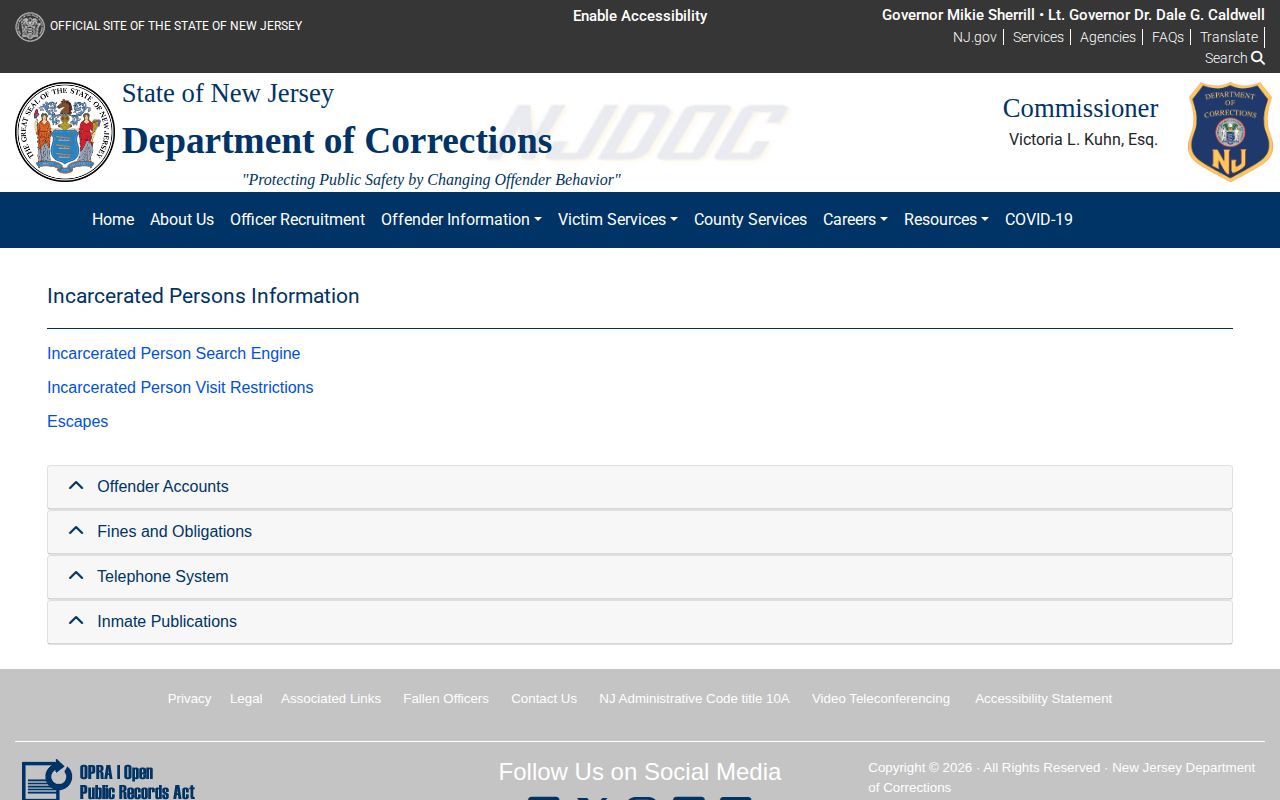Open the Careers dropdown menu
1280x800 pixels.
pyautogui.click(x=855, y=220)
